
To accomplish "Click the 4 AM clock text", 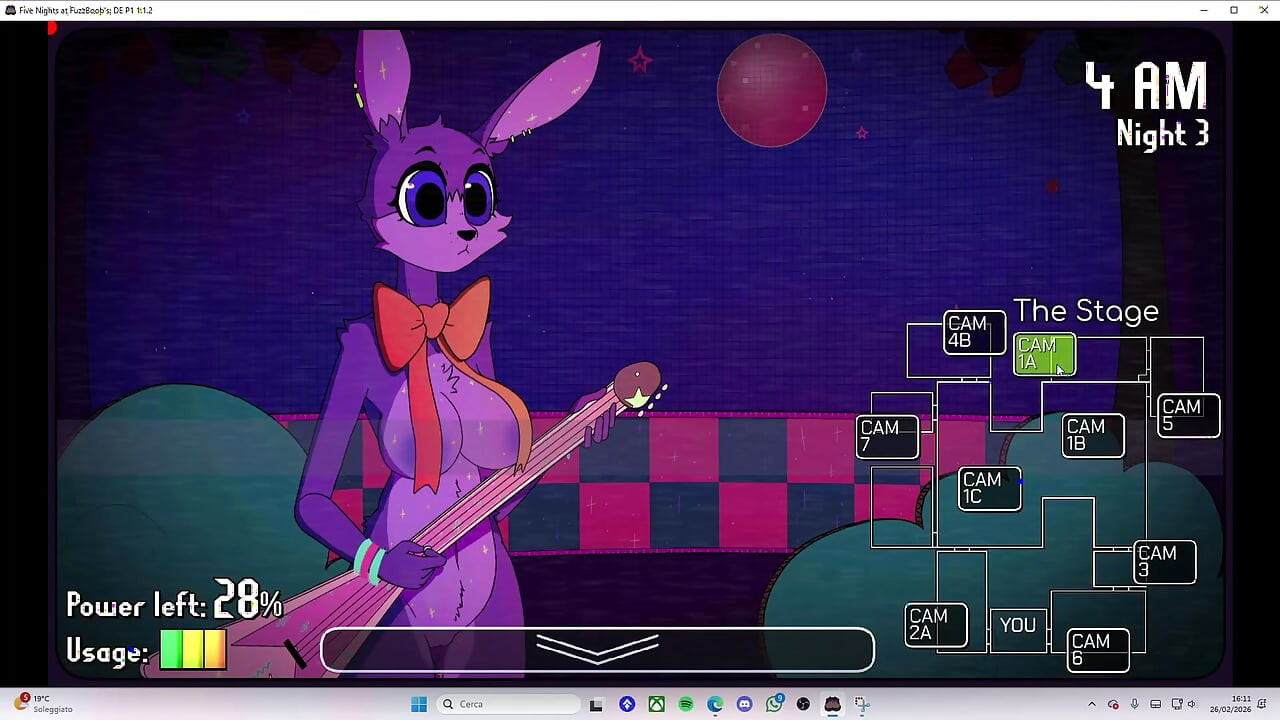I will 1147,87.
